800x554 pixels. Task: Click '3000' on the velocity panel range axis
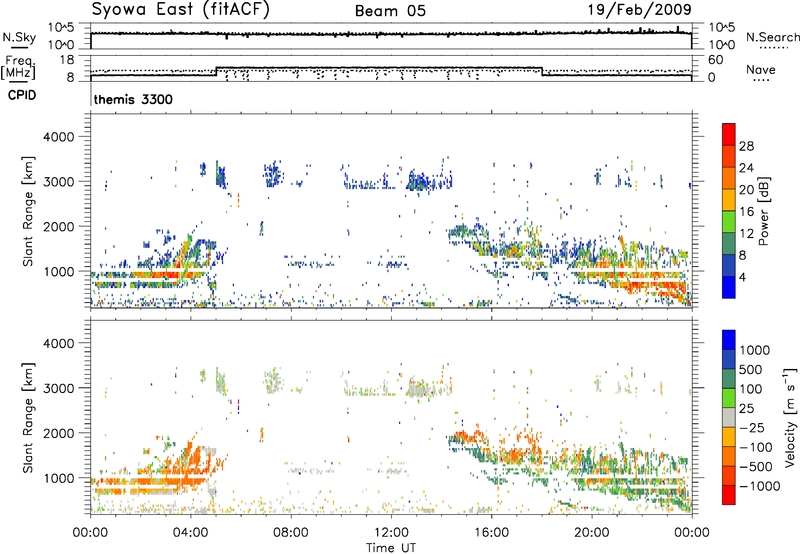(x=58, y=388)
